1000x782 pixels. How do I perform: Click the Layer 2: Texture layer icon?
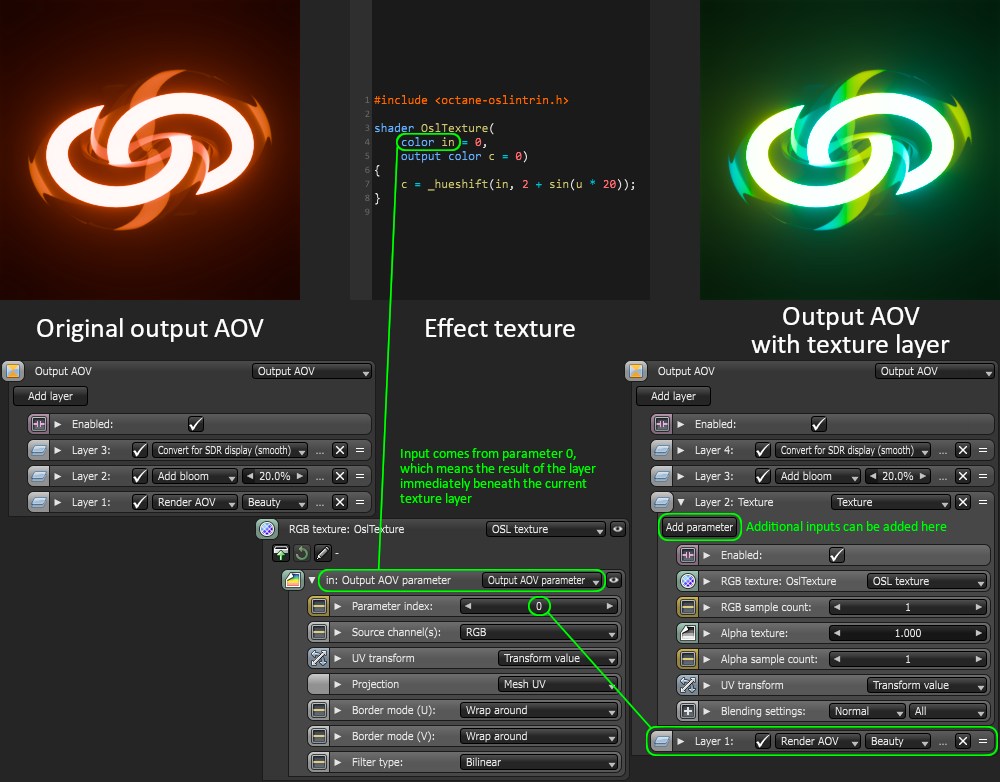(x=662, y=502)
